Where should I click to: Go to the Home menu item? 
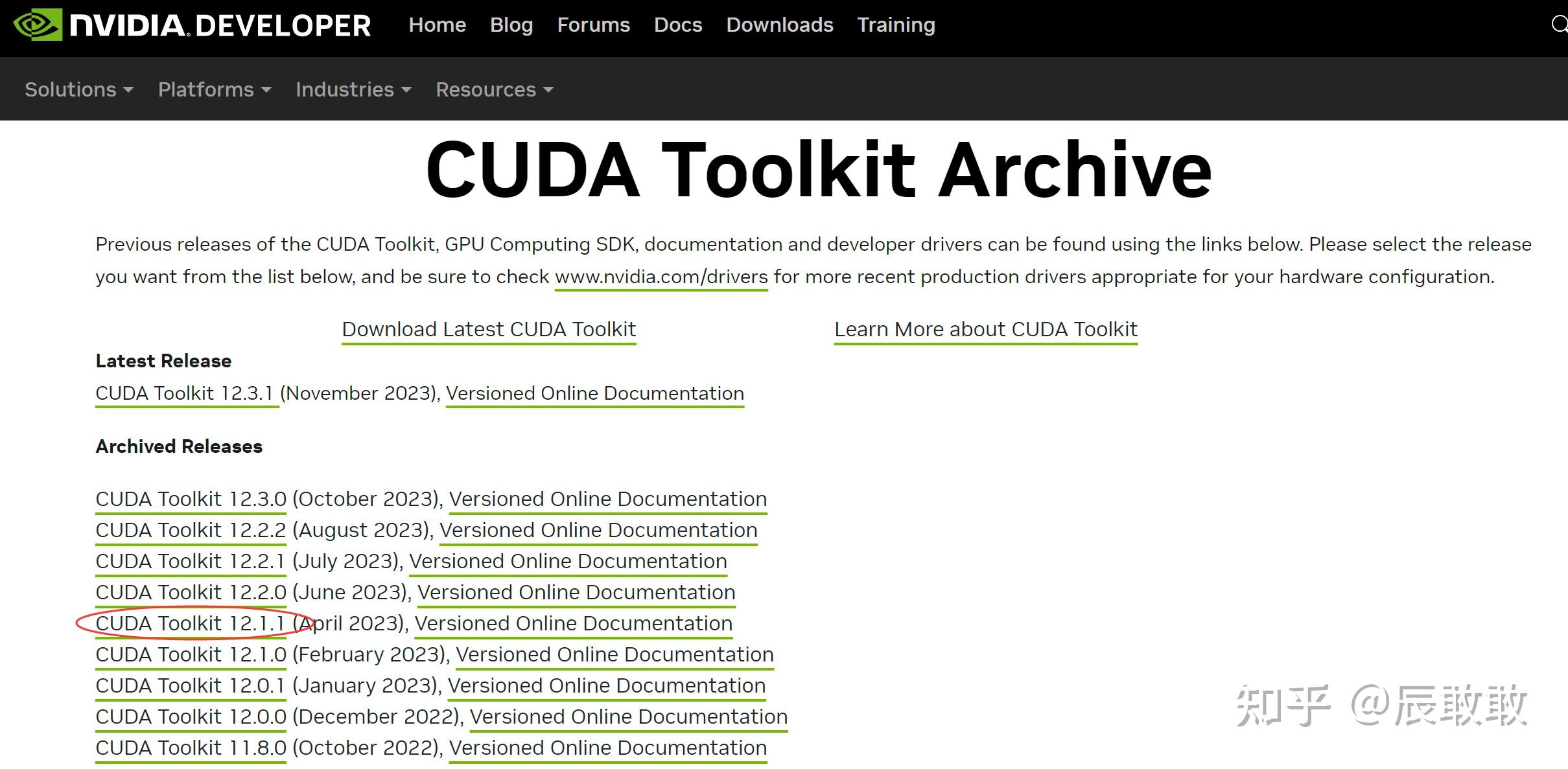click(x=437, y=25)
